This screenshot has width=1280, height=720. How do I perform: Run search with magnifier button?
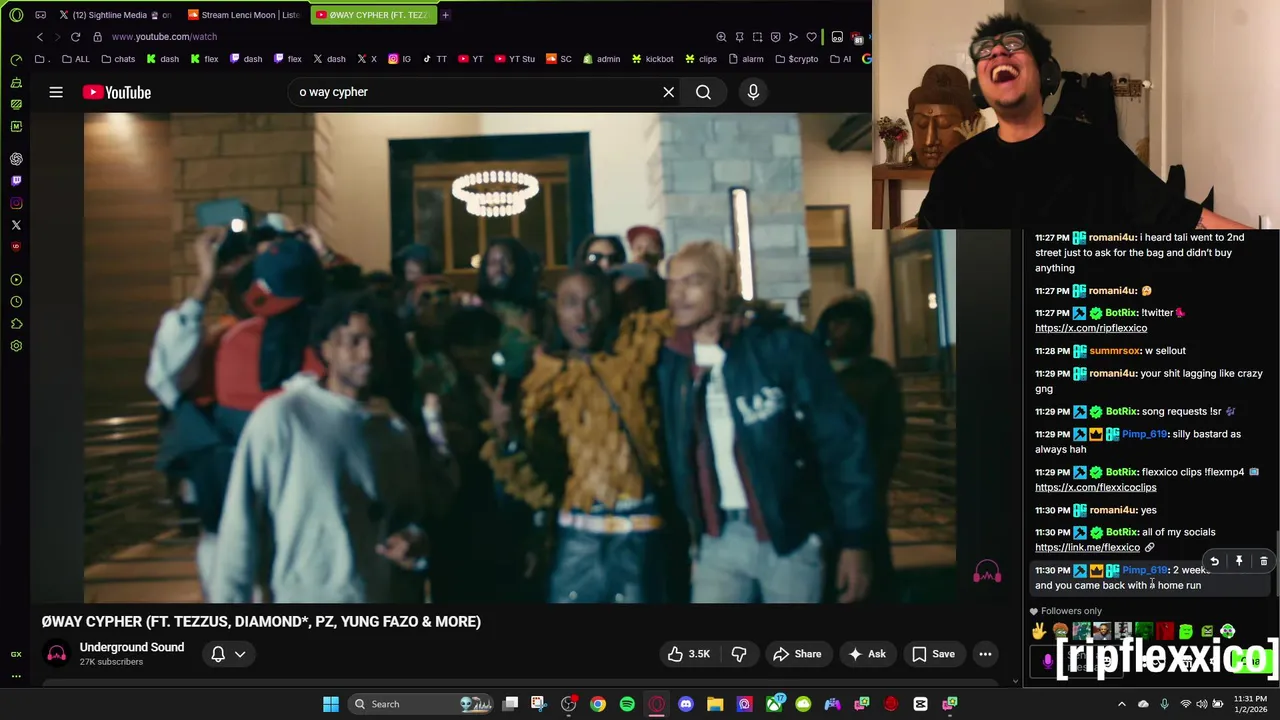click(x=703, y=92)
